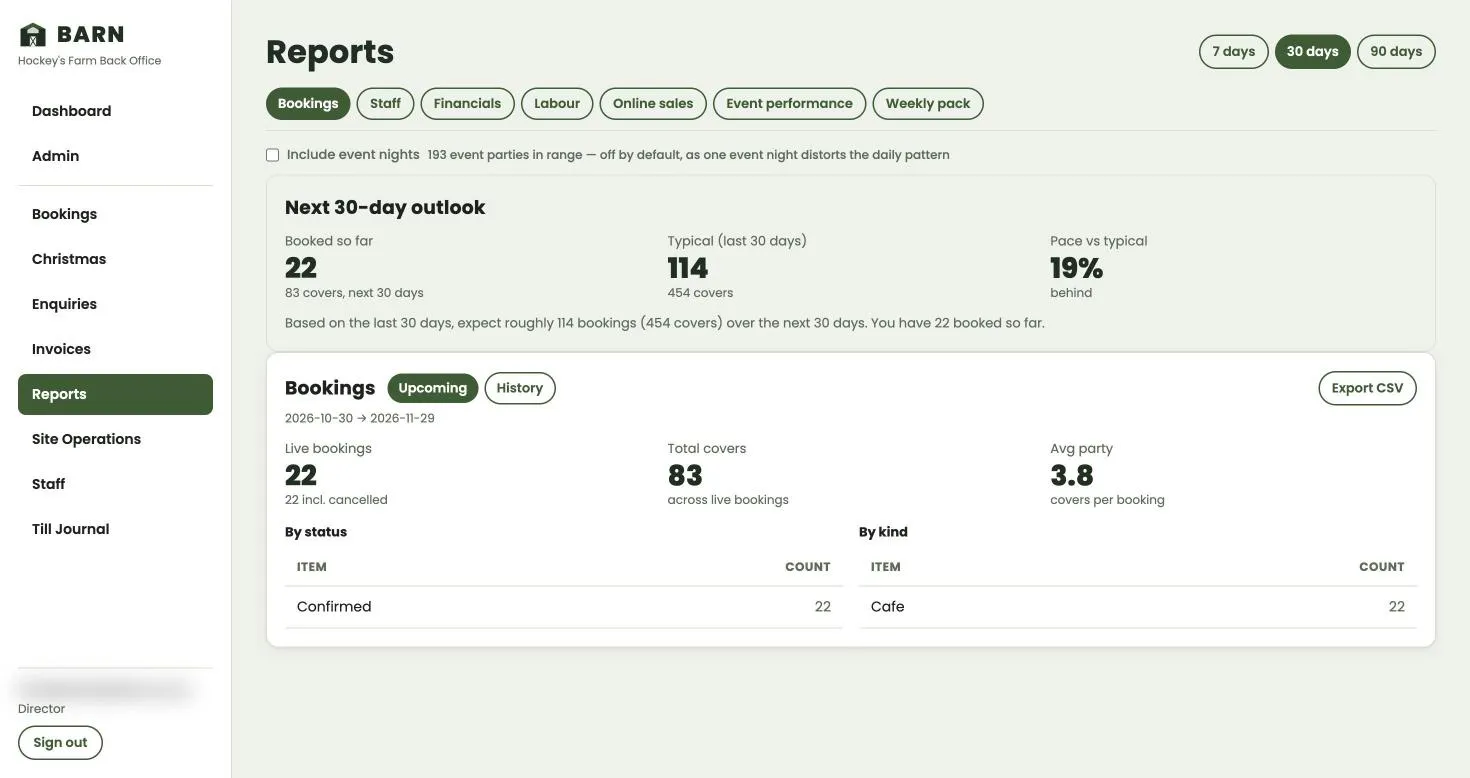Open Till Journal in the sidebar
Viewport: 1470px width, 778px height.
pos(115,529)
